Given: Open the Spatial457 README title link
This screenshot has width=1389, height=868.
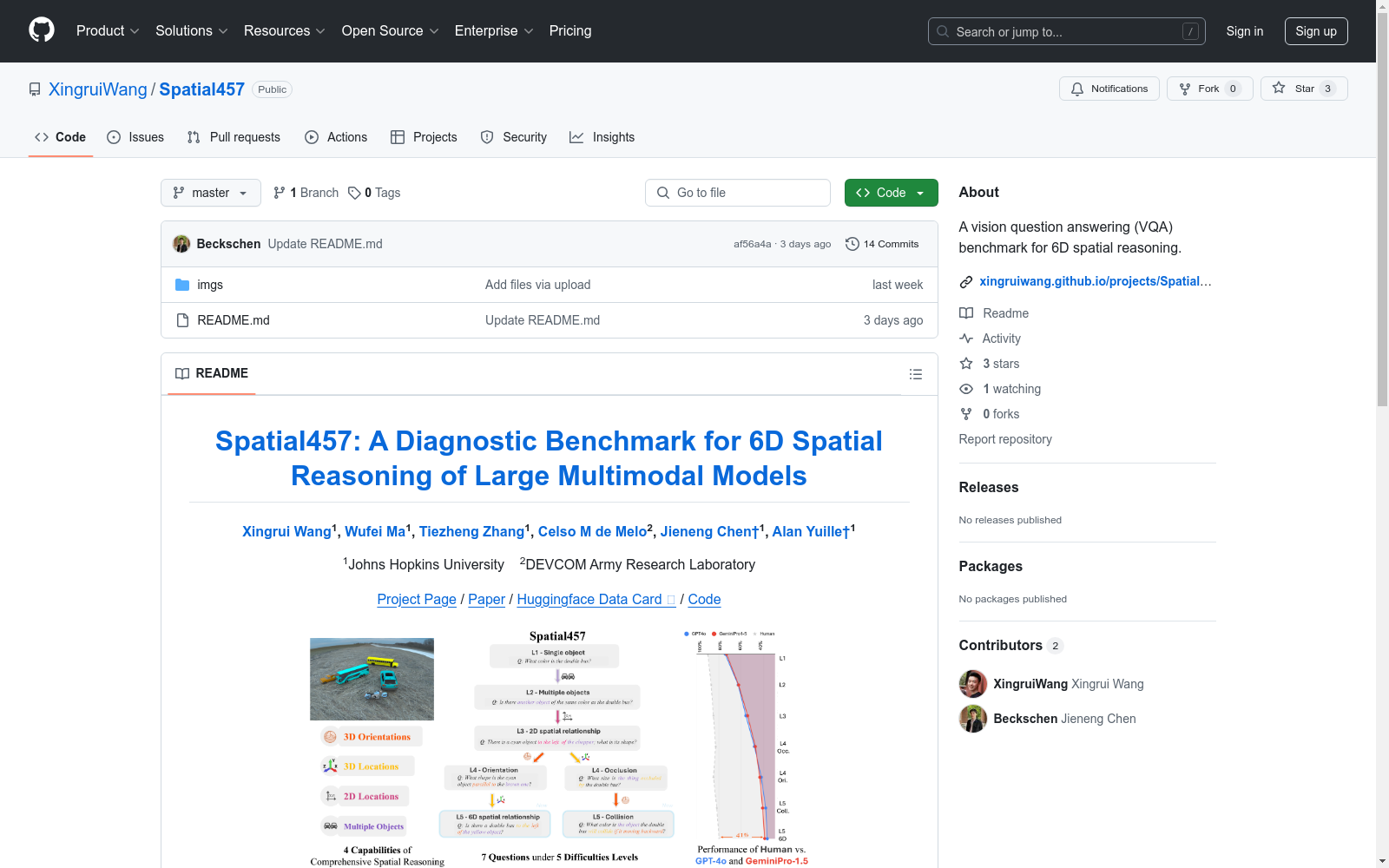Looking at the screenshot, I should pos(549,458).
